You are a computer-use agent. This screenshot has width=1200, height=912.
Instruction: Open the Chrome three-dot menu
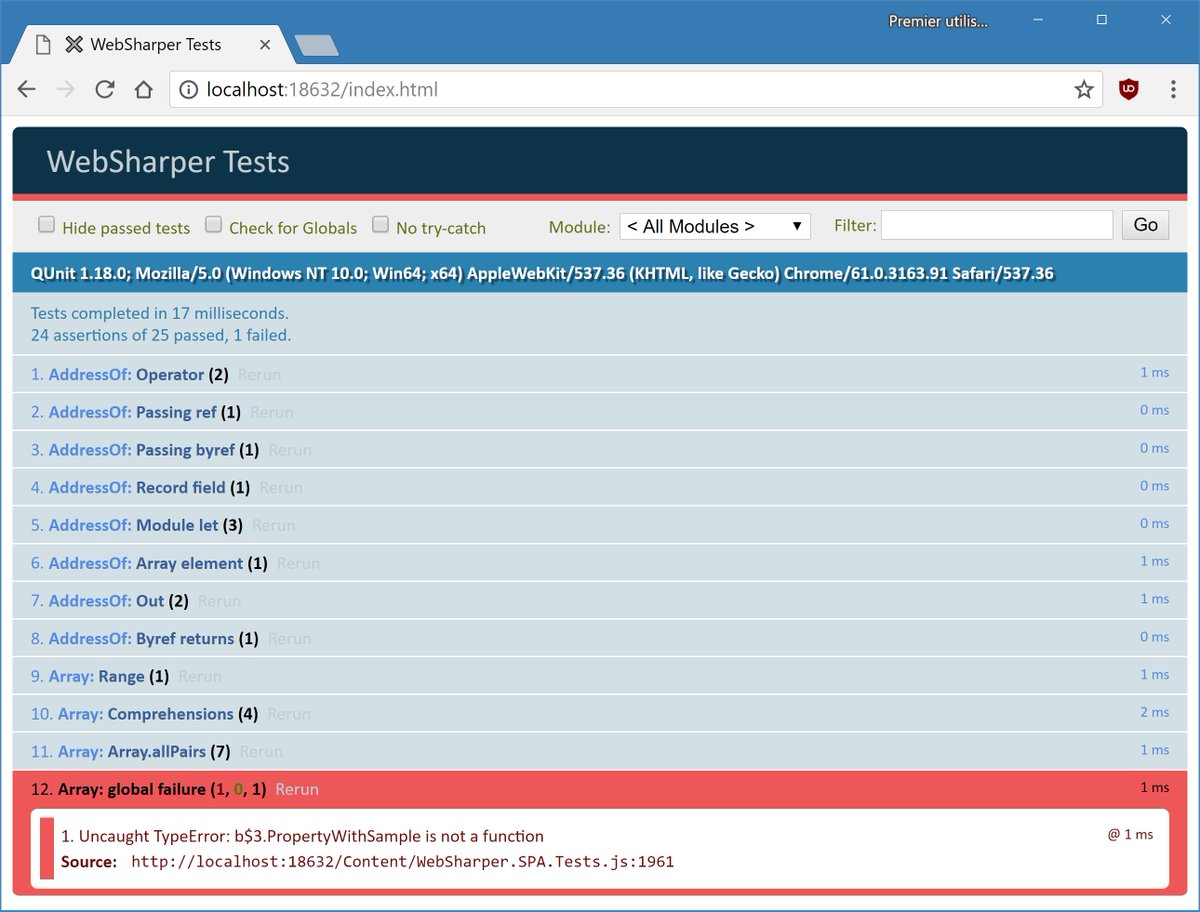[x=1173, y=90]
